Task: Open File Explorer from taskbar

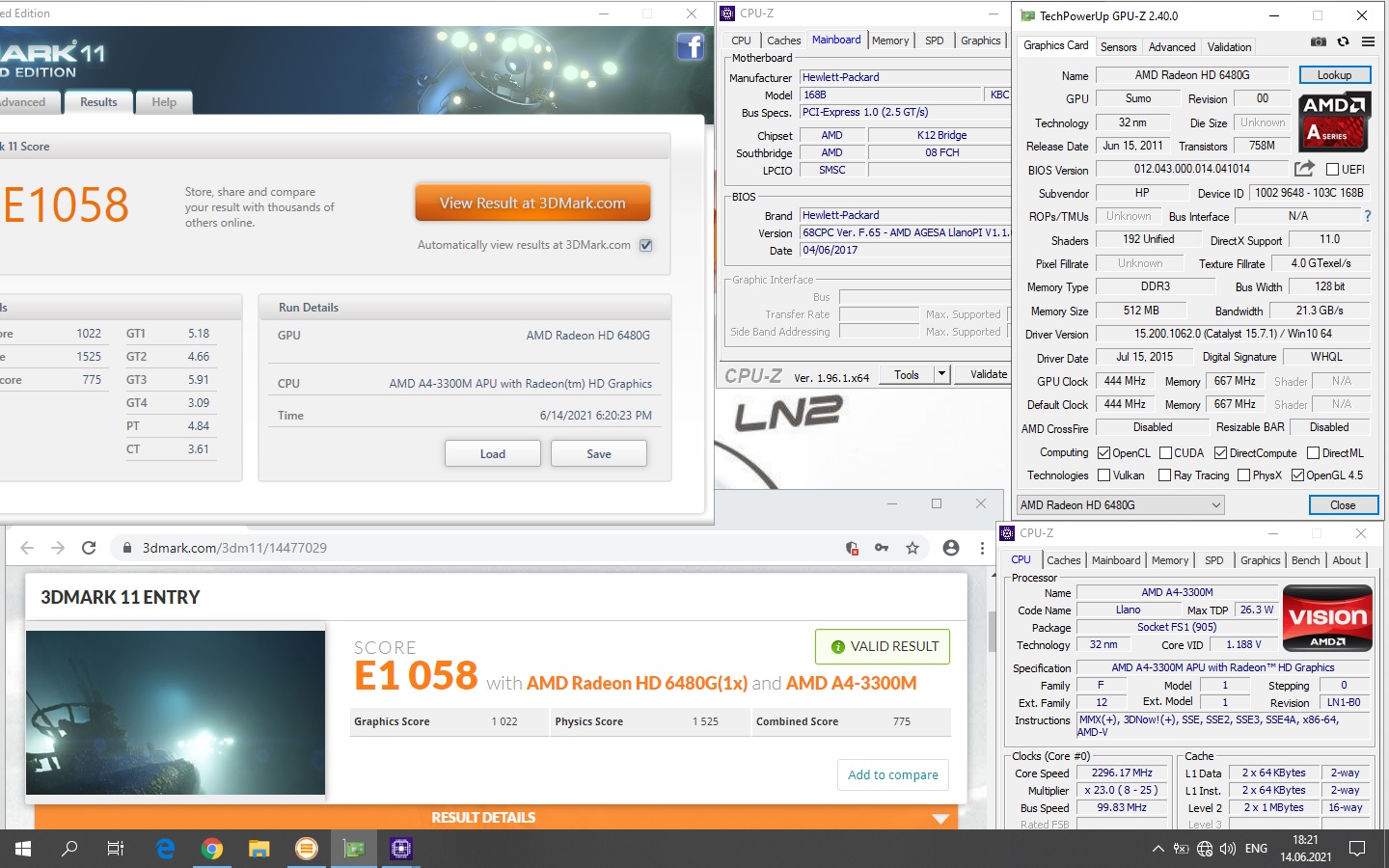Action: click(x=259, y=849)
